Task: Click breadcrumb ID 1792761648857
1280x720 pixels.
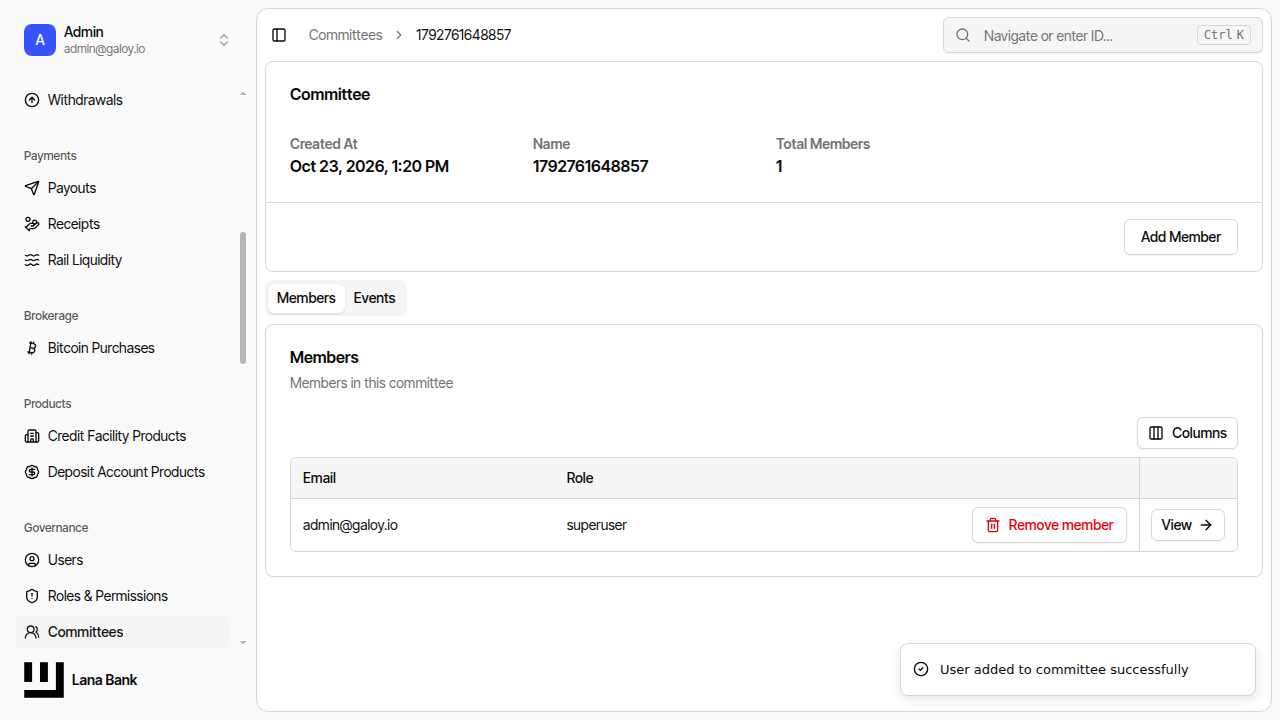Action: pyautogui.click(x=464, y=35)
